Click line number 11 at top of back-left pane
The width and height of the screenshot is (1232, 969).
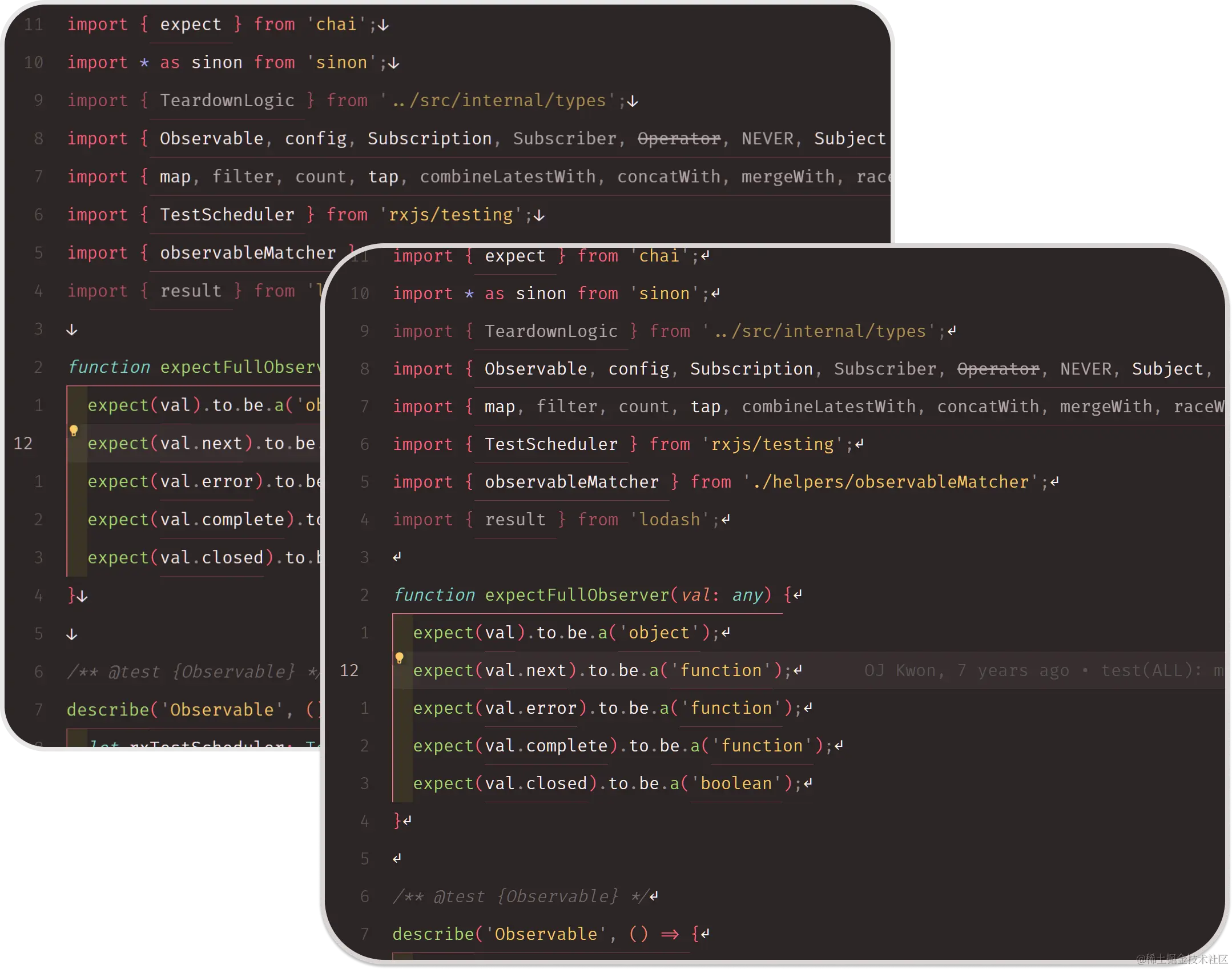[34, 25]
